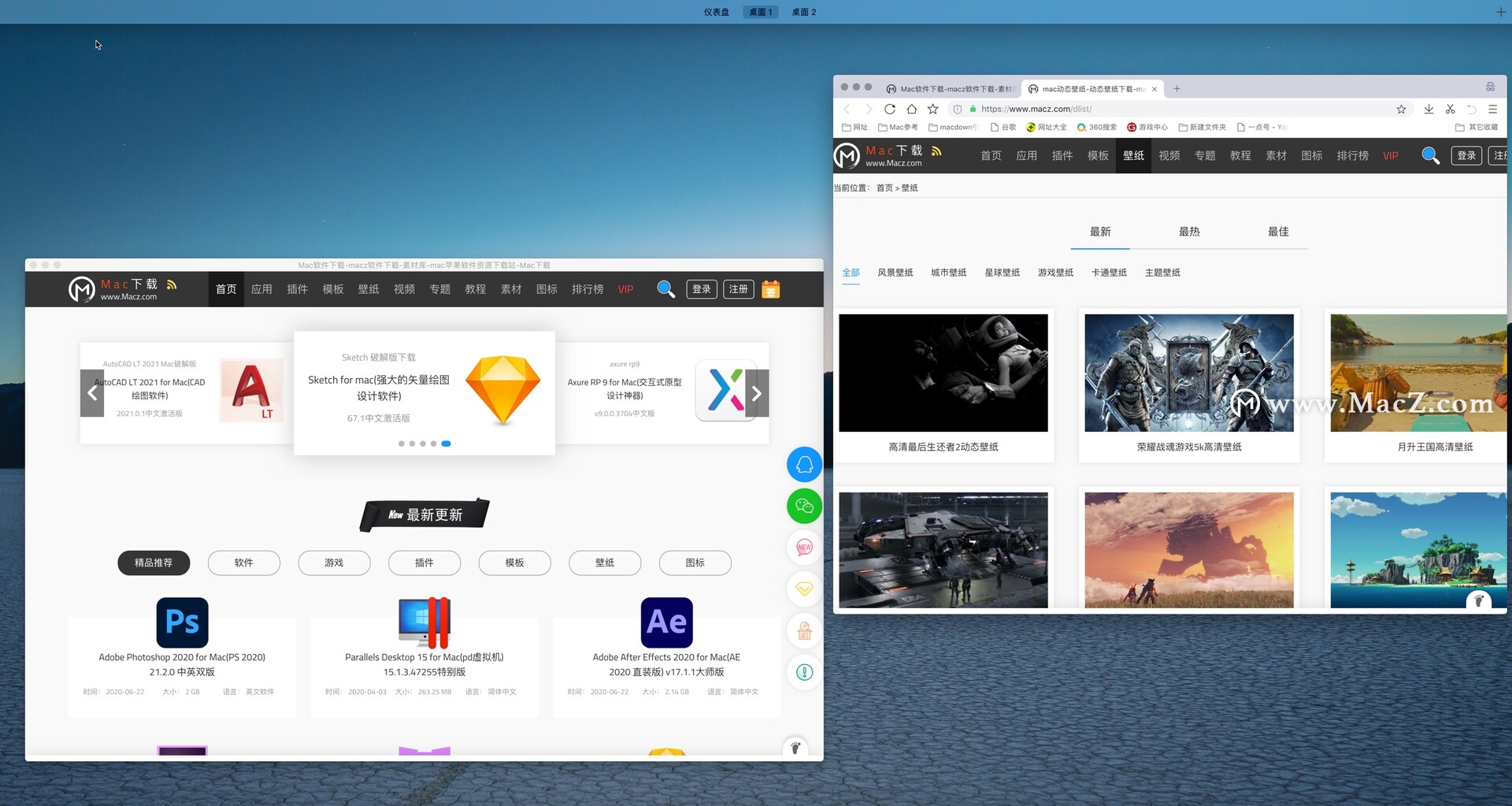Click the star icon next to home button

933,109
